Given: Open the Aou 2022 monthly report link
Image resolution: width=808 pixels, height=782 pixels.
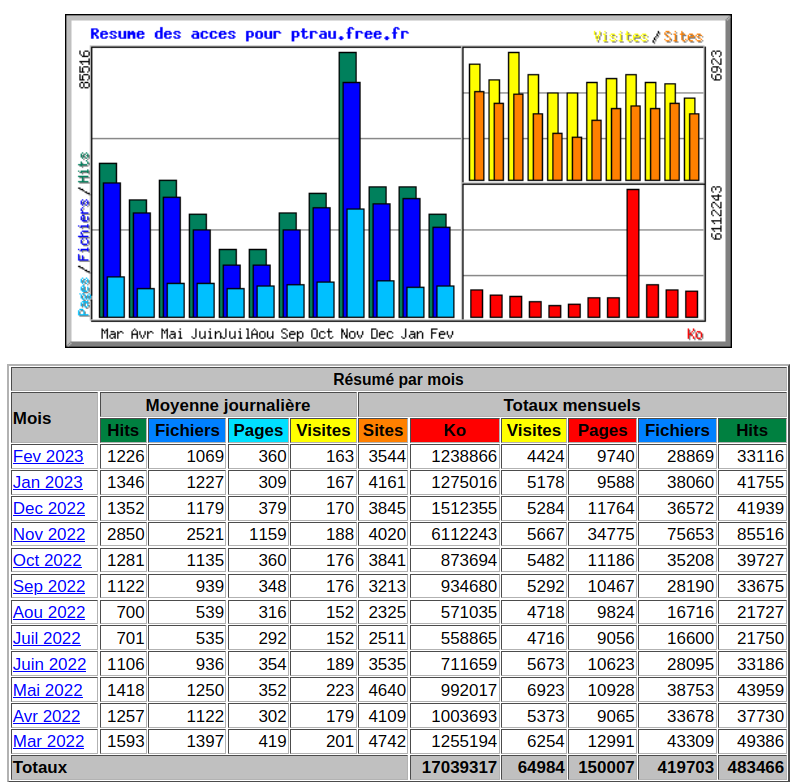Looking at the screenshot, I should [x=49, y=613].
